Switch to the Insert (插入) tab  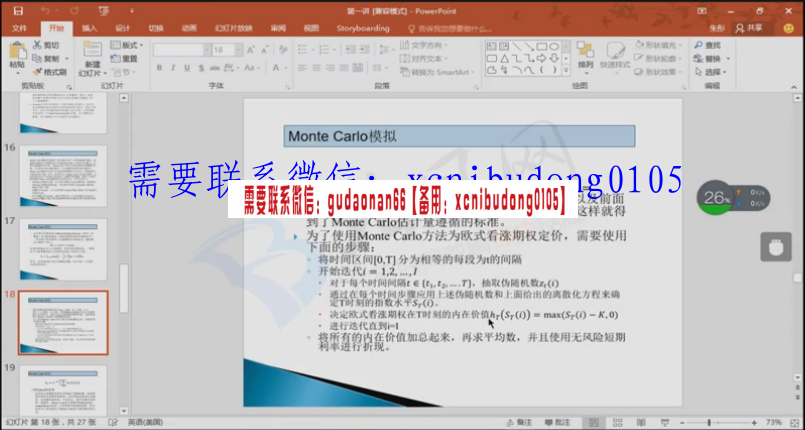pos(90,28)
